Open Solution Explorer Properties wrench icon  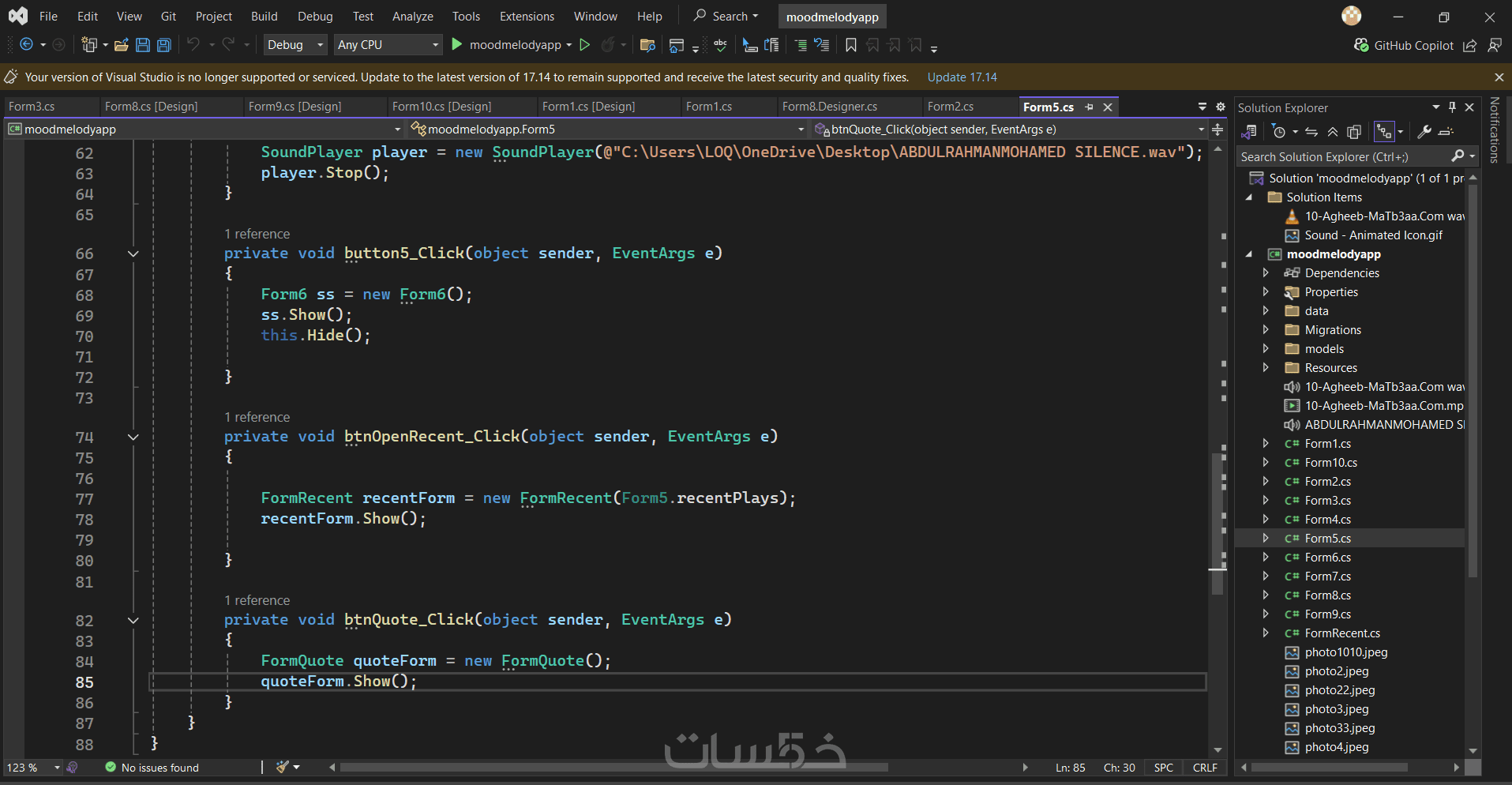(x=1424, y=132)
